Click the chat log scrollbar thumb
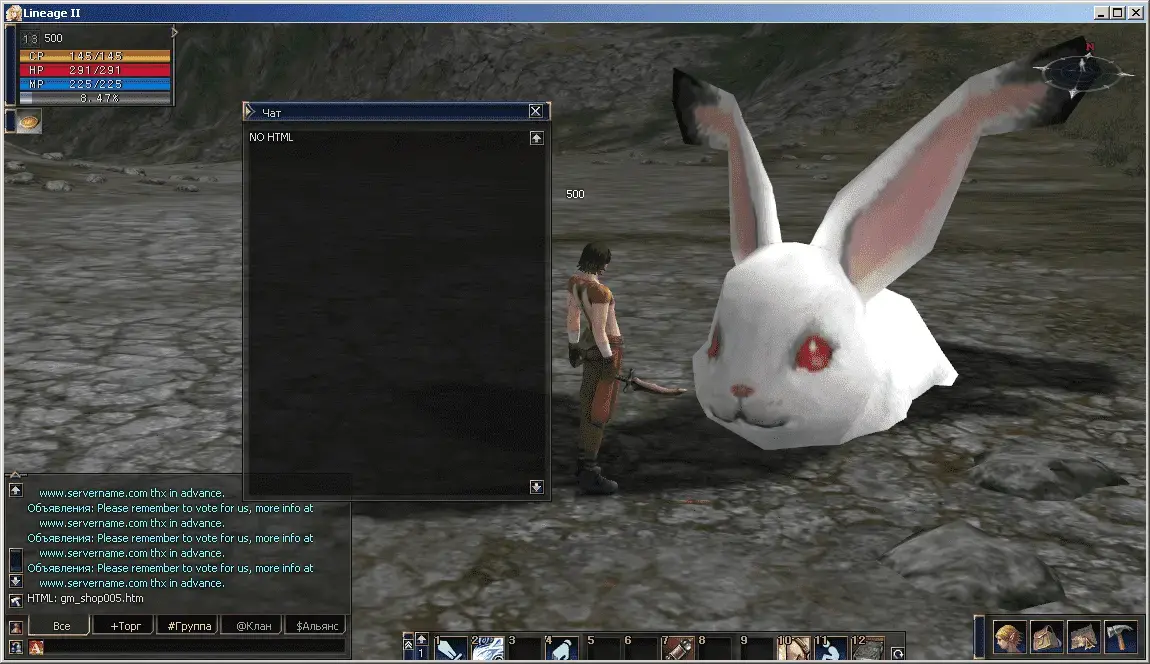1150x664 pixels. click(x=15, y=561)
